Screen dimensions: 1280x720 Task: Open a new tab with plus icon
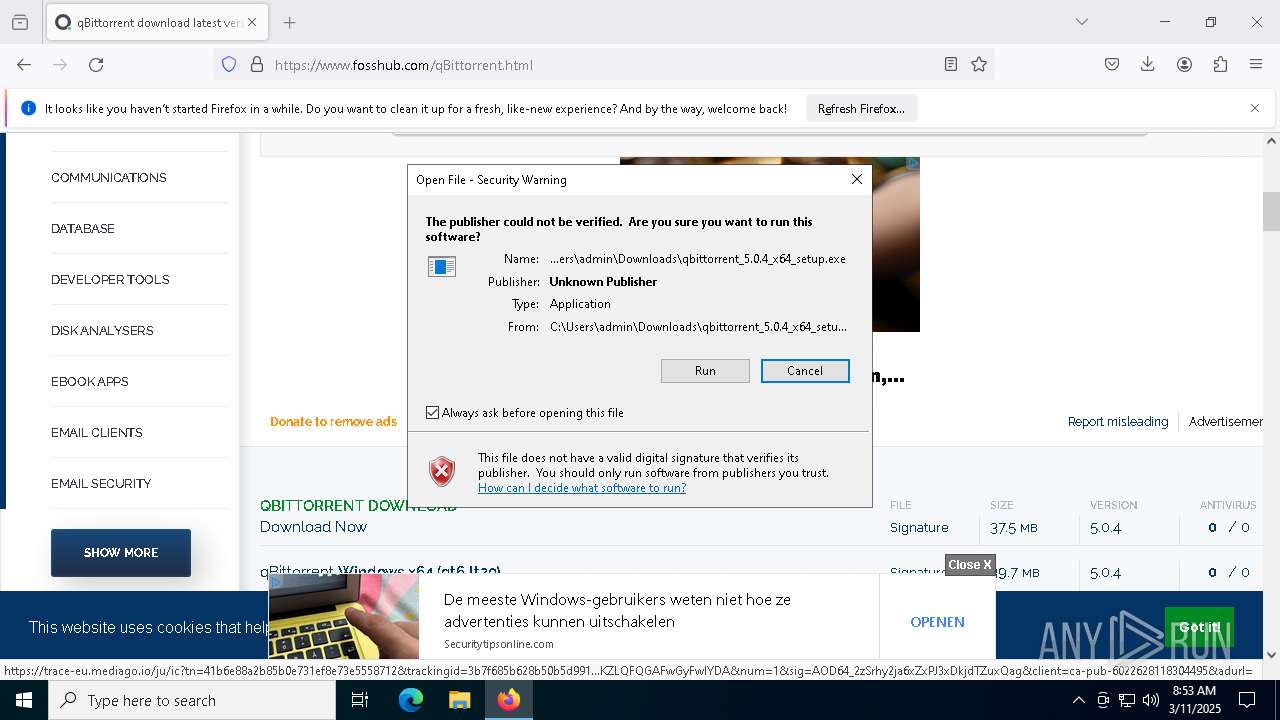pyautogui.click(x=289, y=22)
